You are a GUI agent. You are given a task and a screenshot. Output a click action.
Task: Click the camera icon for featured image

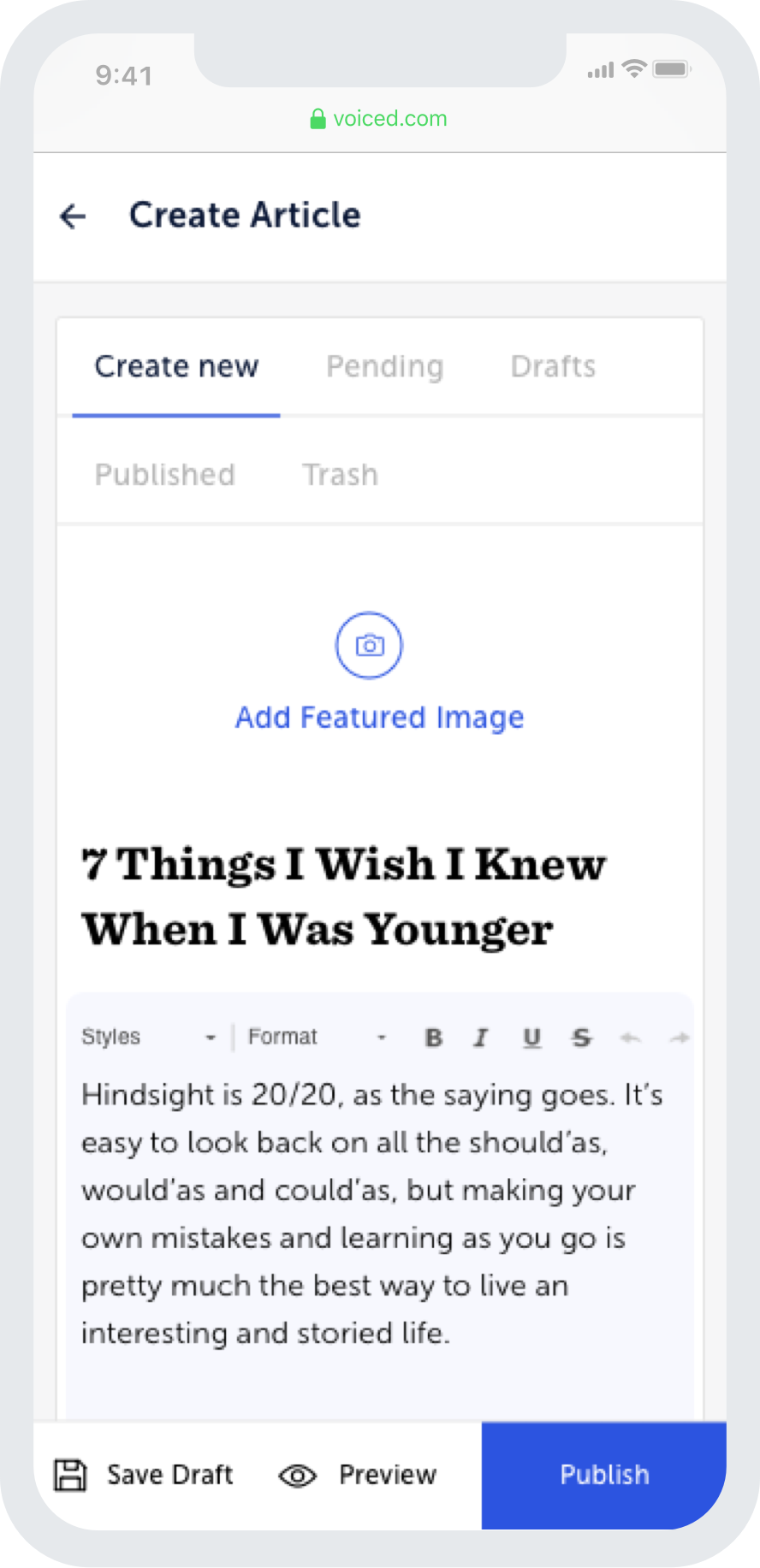tap(369, 645)
